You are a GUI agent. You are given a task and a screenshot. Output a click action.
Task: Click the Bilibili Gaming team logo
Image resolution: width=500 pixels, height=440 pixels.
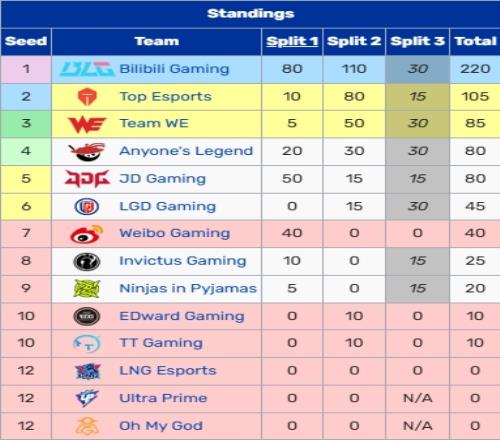click(x=87, y=69)
